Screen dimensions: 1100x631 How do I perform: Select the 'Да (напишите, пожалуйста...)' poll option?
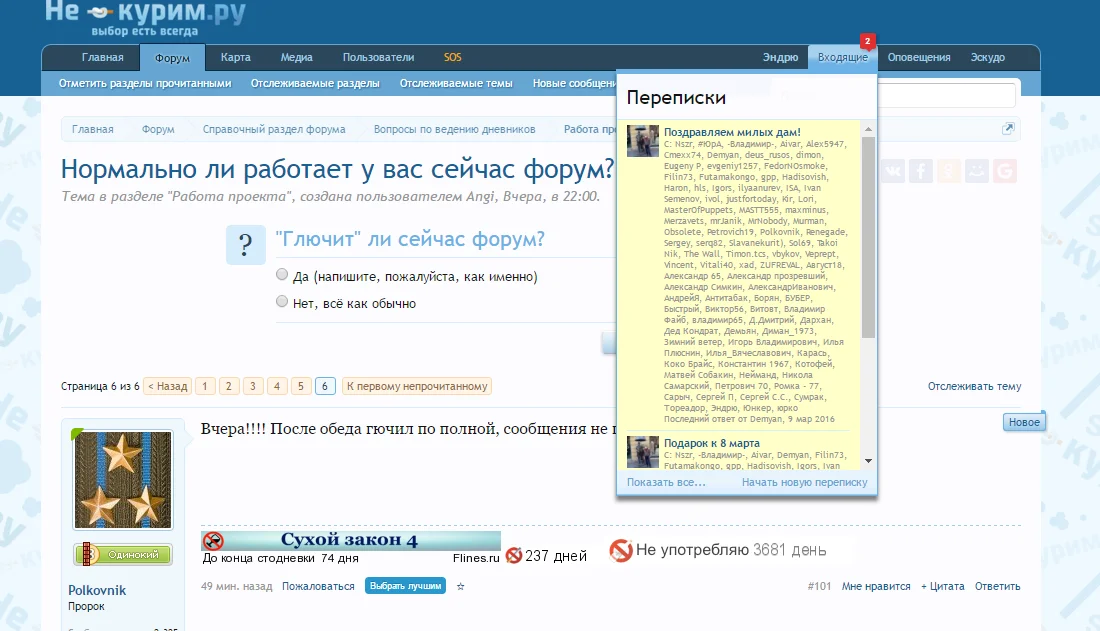[282, 275]
